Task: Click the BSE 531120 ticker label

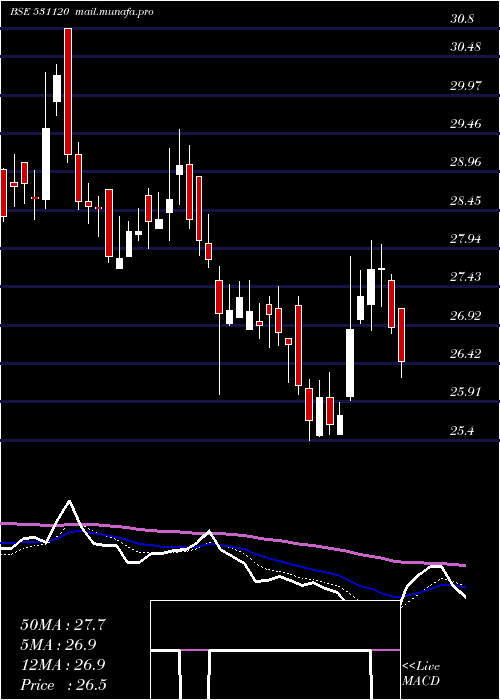Action: (39, 12)
